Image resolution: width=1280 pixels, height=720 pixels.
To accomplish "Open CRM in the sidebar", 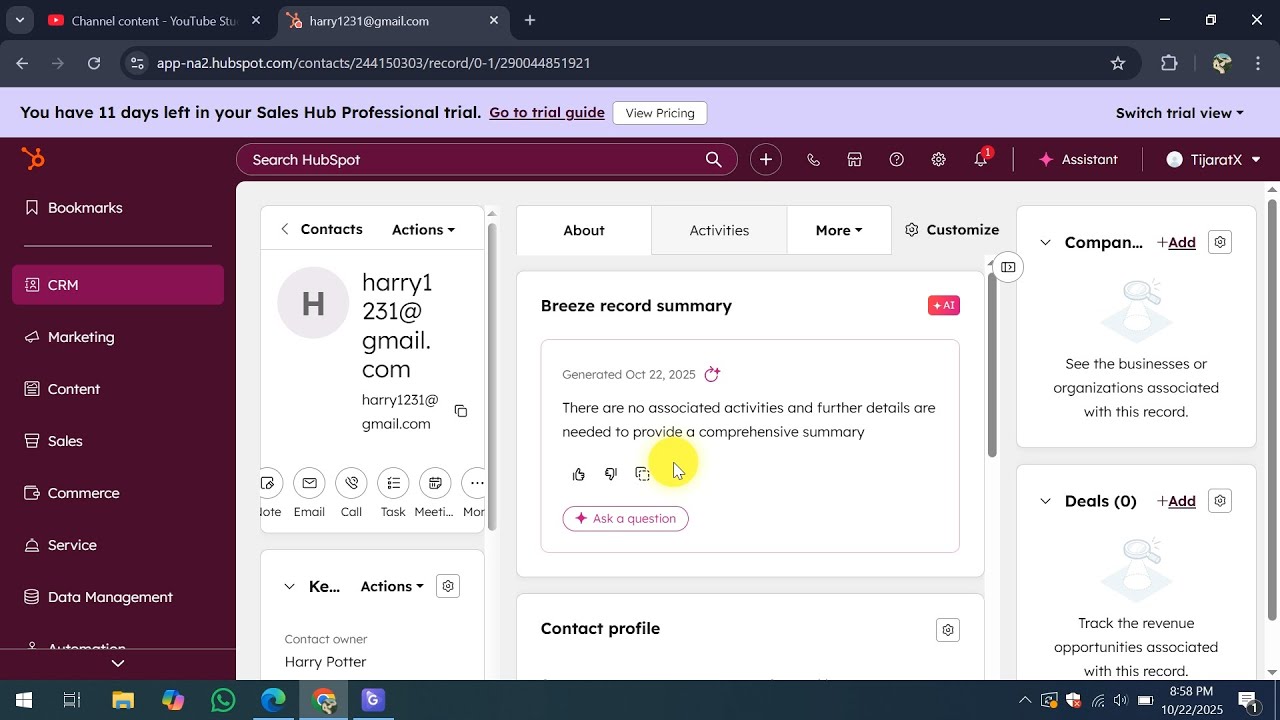I will (118, 285).
